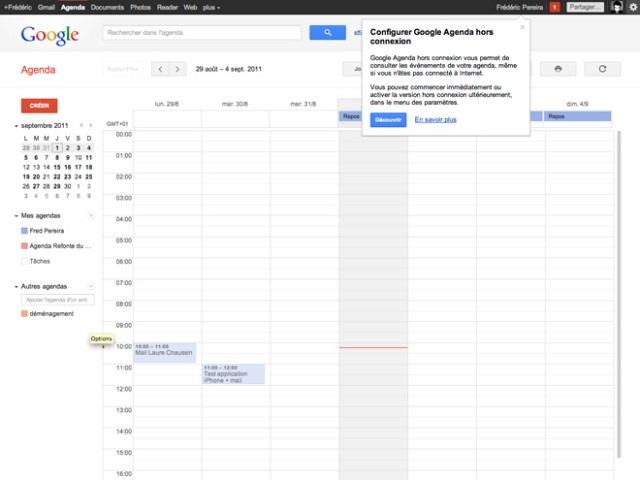
Task: Click the blue search magnifier button
Action: point(327,33)
